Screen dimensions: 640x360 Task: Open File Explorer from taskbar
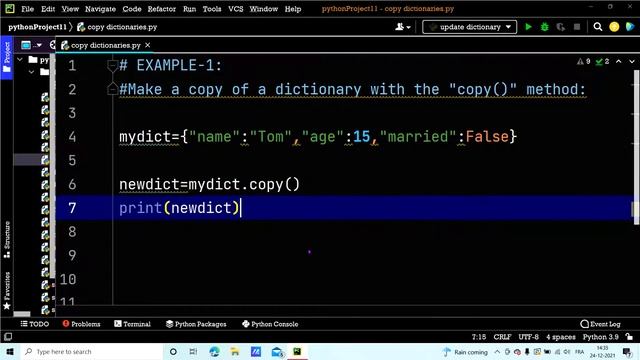(x=235, y=351)
